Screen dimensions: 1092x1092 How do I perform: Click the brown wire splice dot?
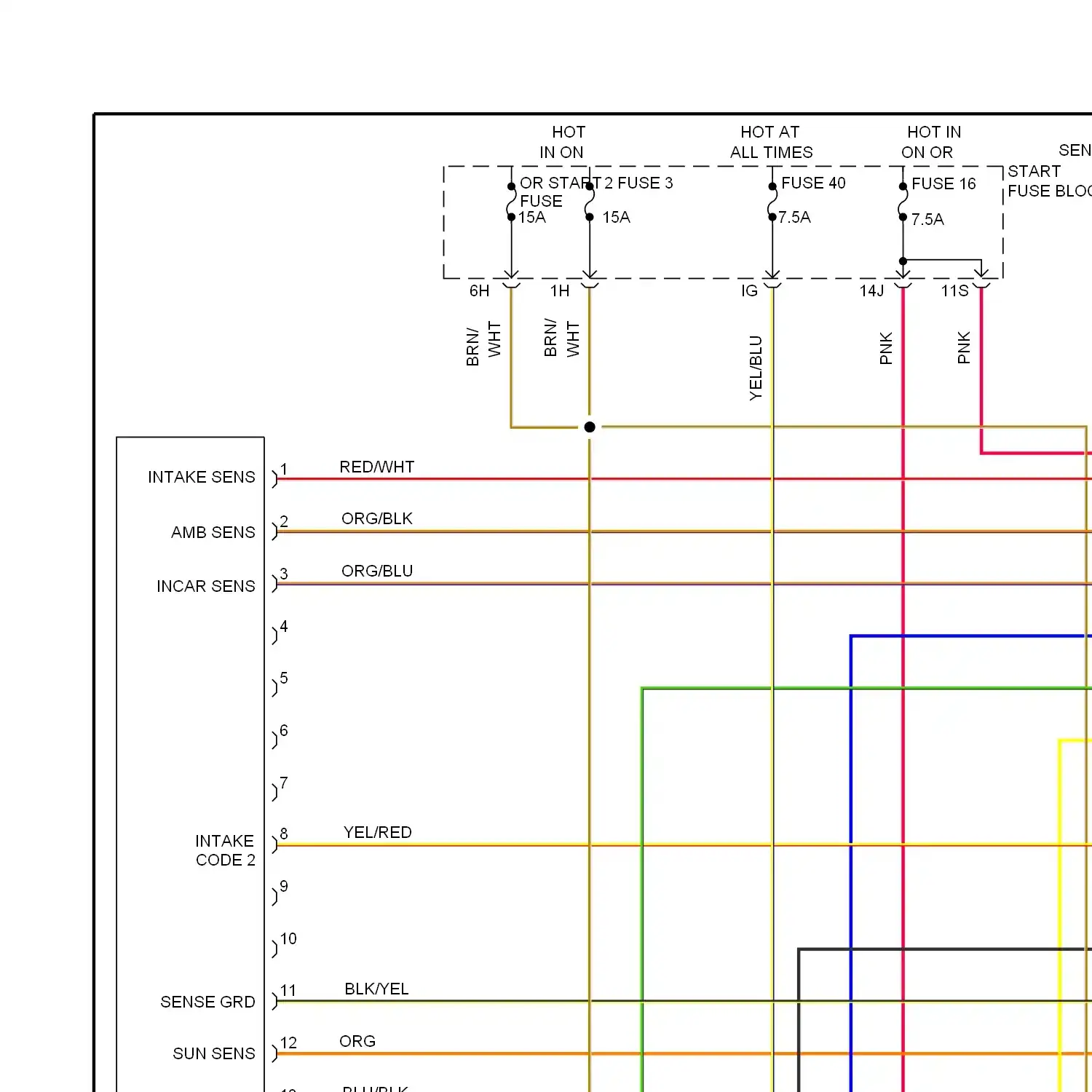tap(590, 427)
